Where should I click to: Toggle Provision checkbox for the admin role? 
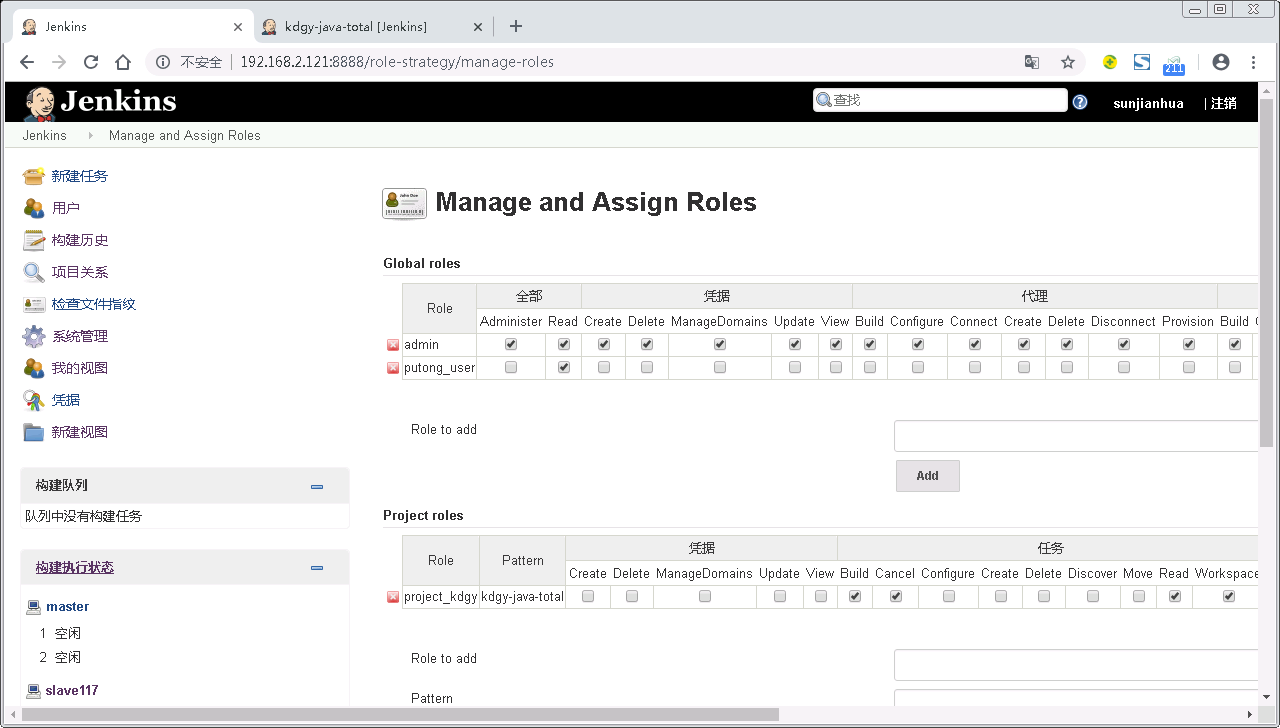click(1189, 344)
